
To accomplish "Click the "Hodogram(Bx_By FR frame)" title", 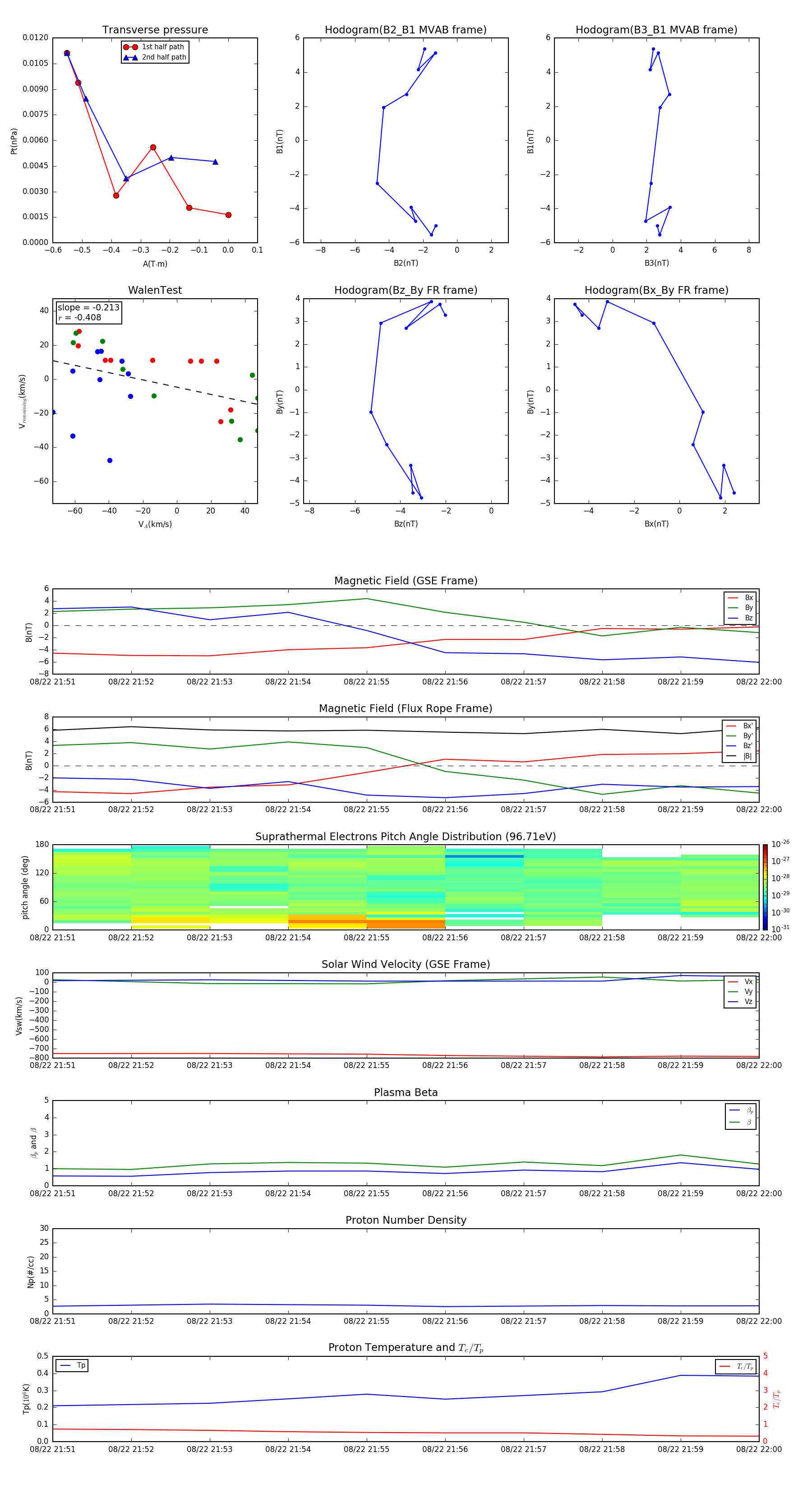I will (x=656, y=290).
